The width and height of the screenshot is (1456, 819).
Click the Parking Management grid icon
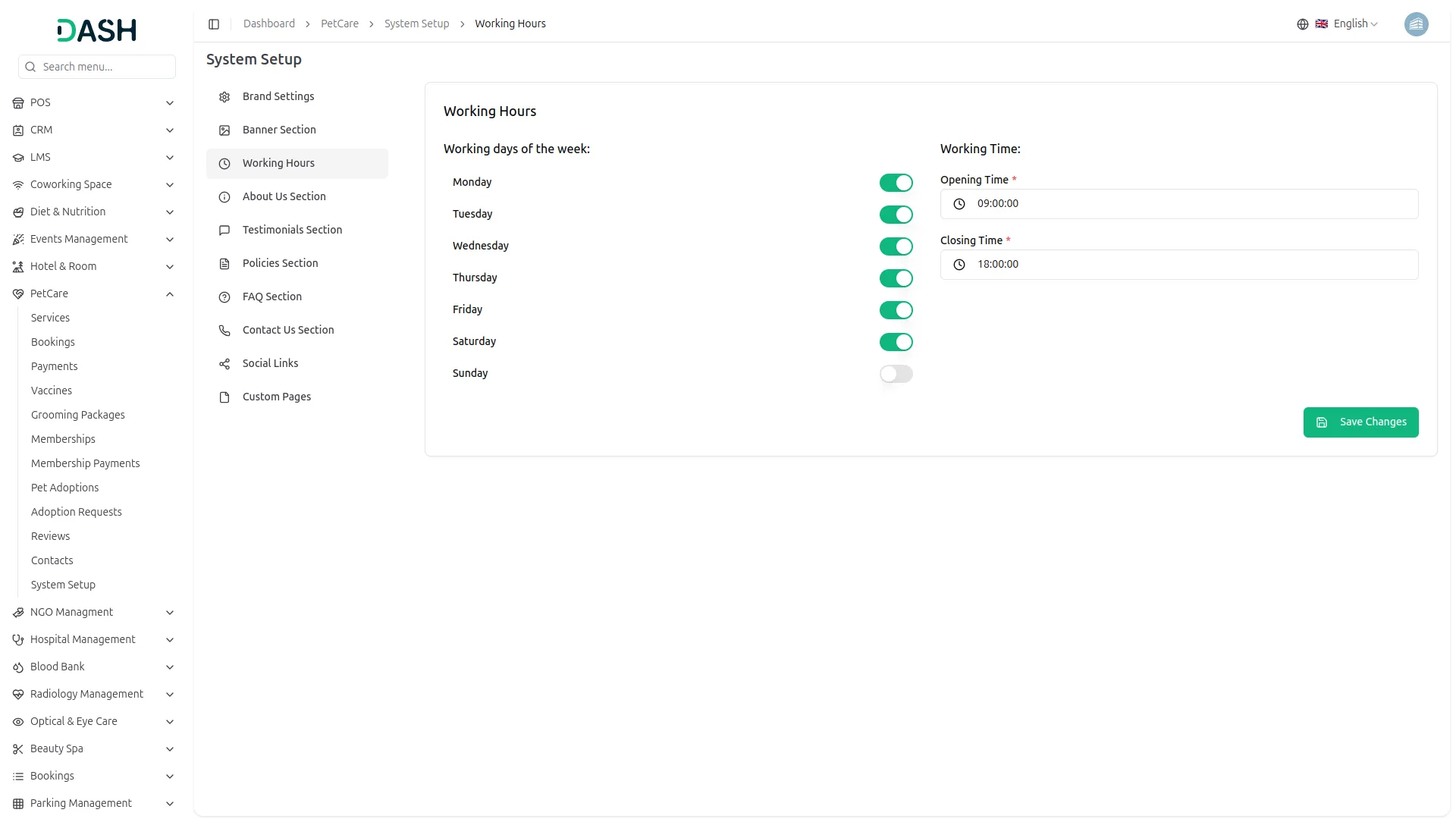click(x=18, y=804)
